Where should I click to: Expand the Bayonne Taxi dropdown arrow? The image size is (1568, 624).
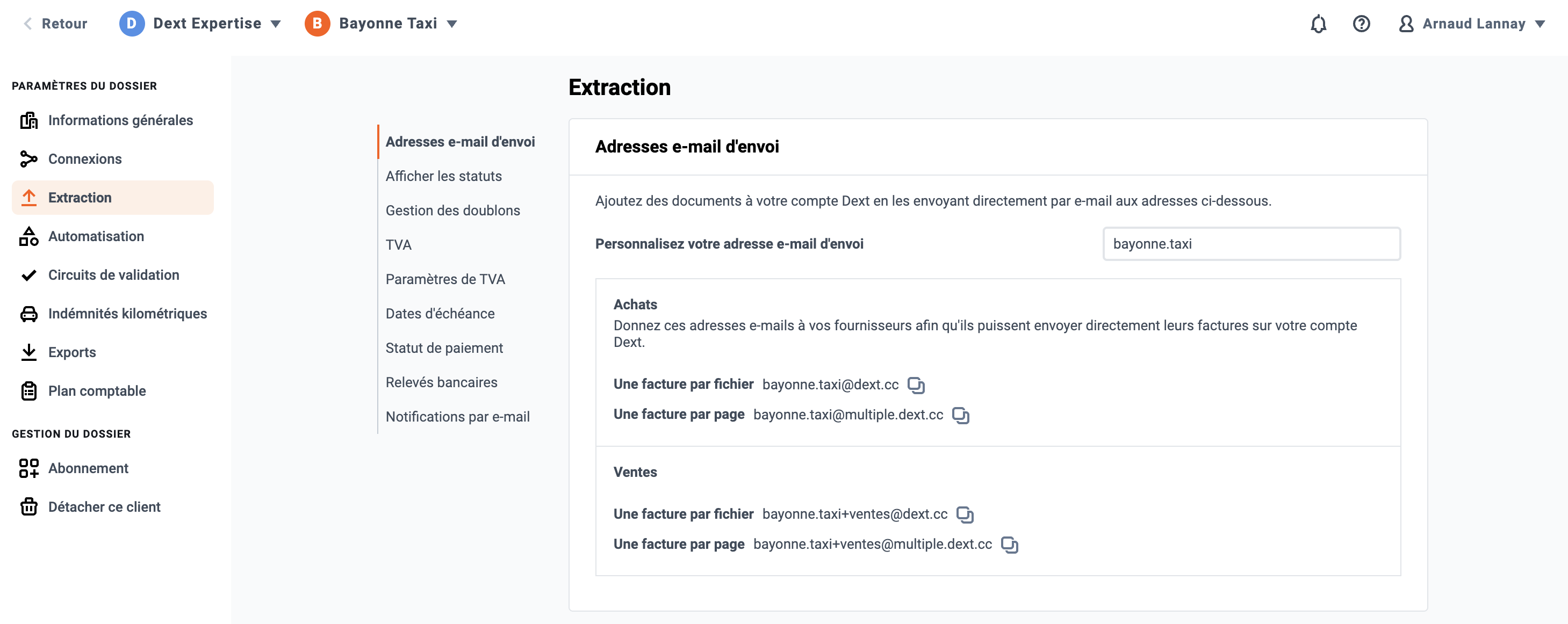point(452,24)
